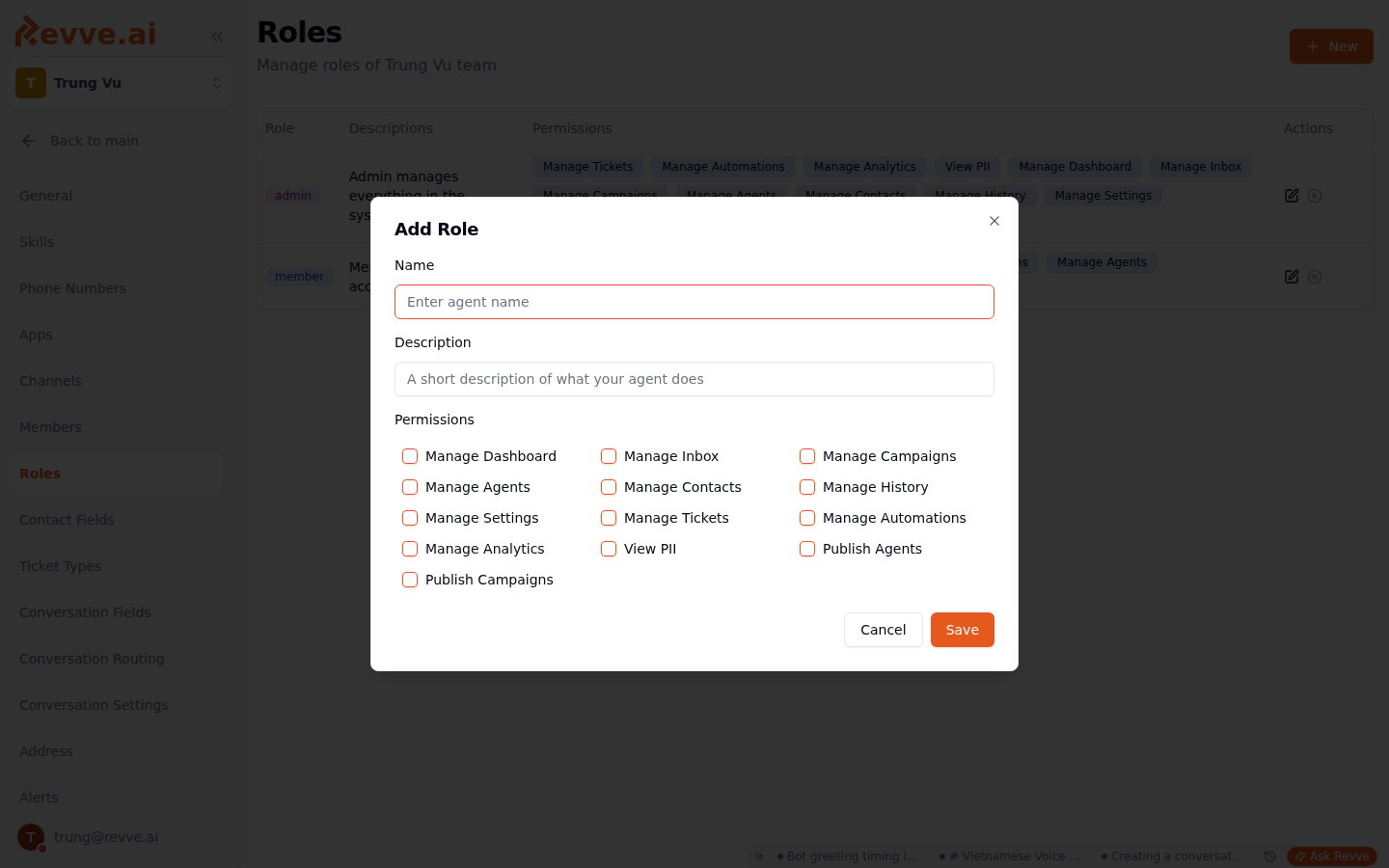The image size is (1389, 868).
Task: Enable the Manage Automations checkbox
Action: tap(807, 518)
